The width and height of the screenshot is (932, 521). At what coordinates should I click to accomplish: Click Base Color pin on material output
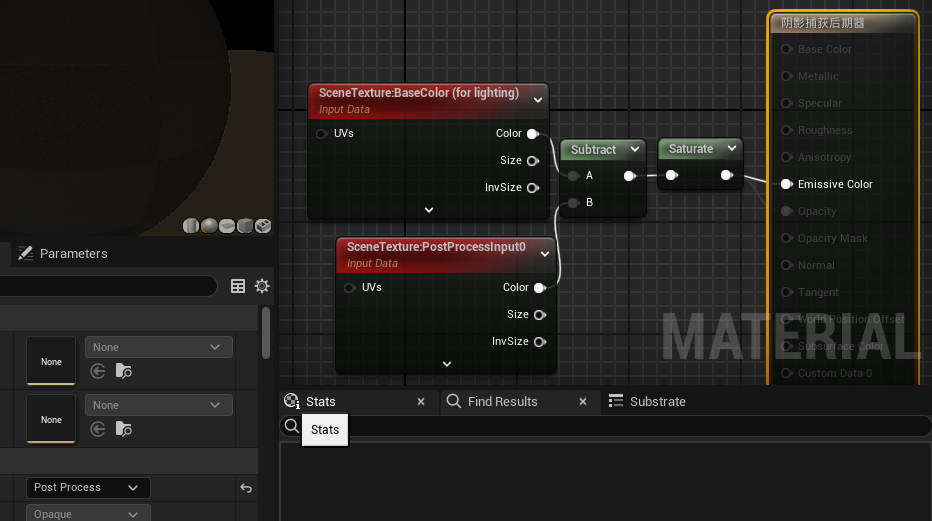[x=786, y=49]
